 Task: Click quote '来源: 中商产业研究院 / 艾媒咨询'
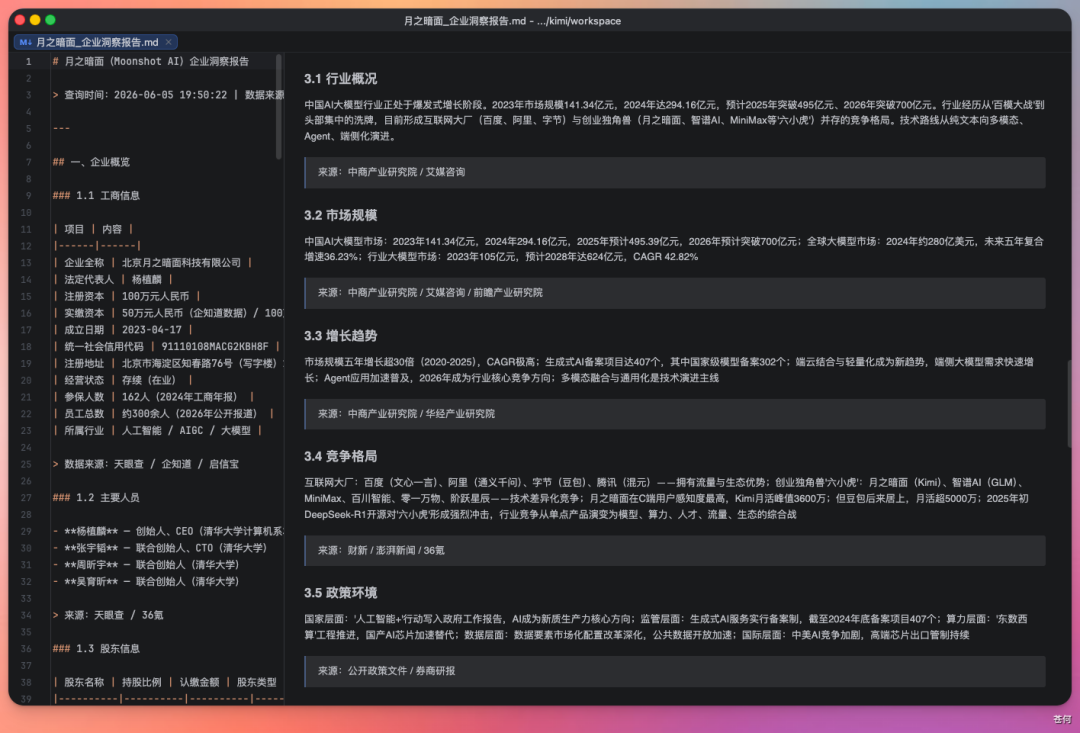point(675,172)
